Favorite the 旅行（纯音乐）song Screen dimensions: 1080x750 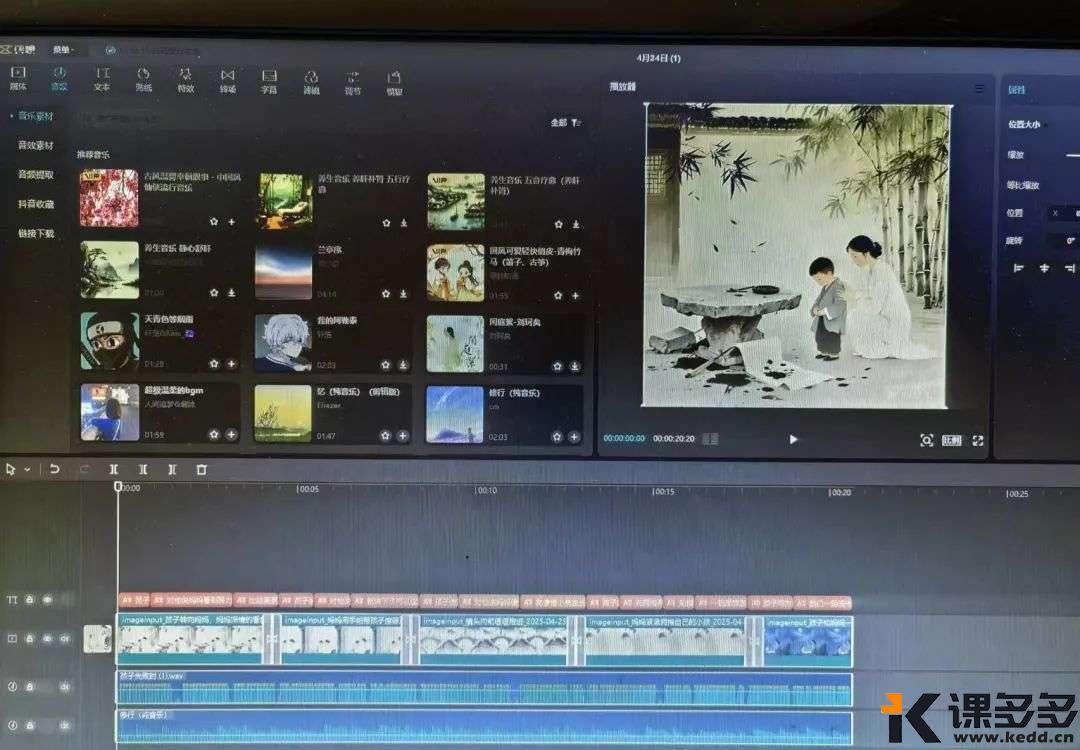coord(557,437)
